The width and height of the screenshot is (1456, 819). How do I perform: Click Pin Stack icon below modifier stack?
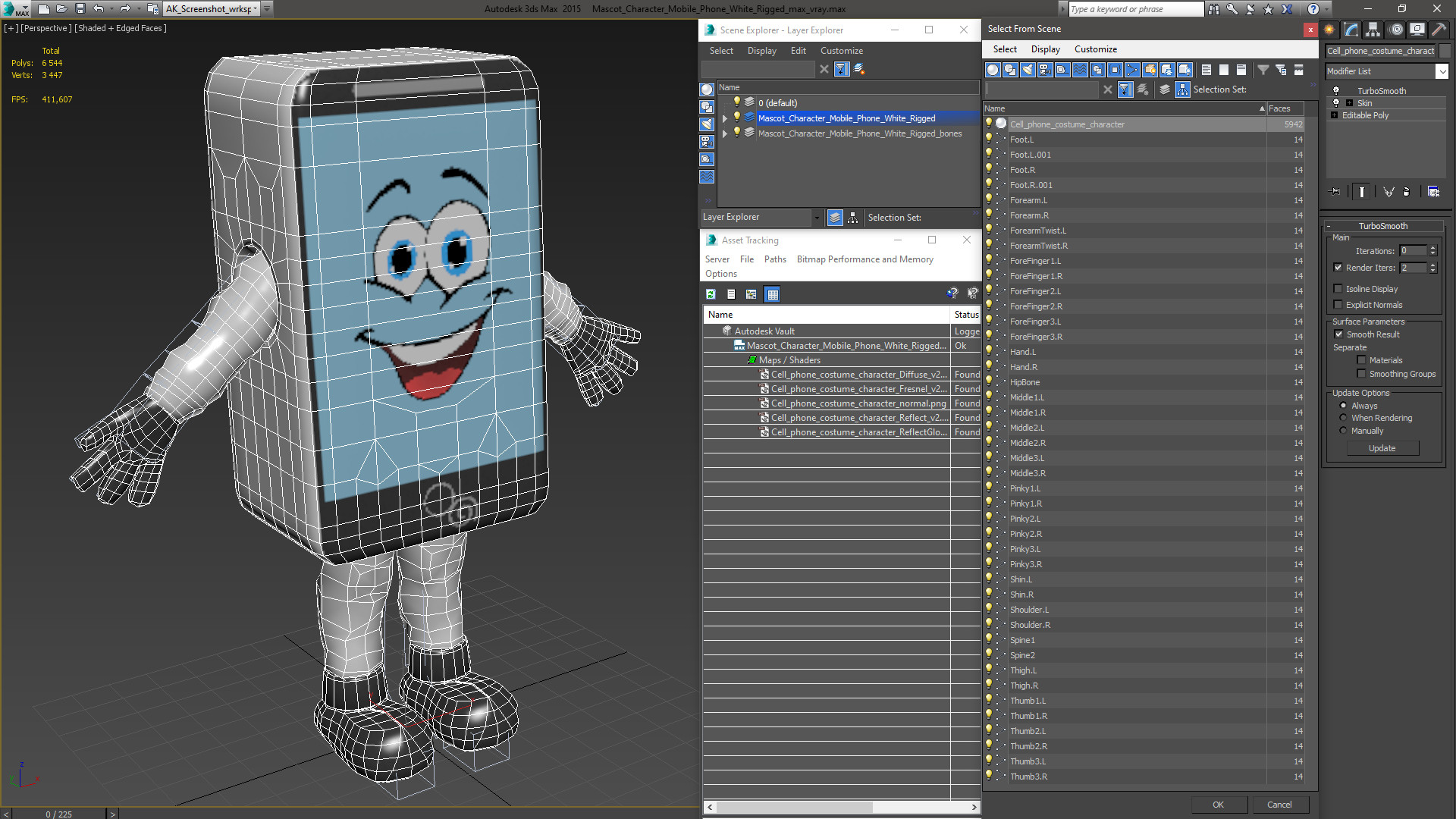(x=1335, y=192)
